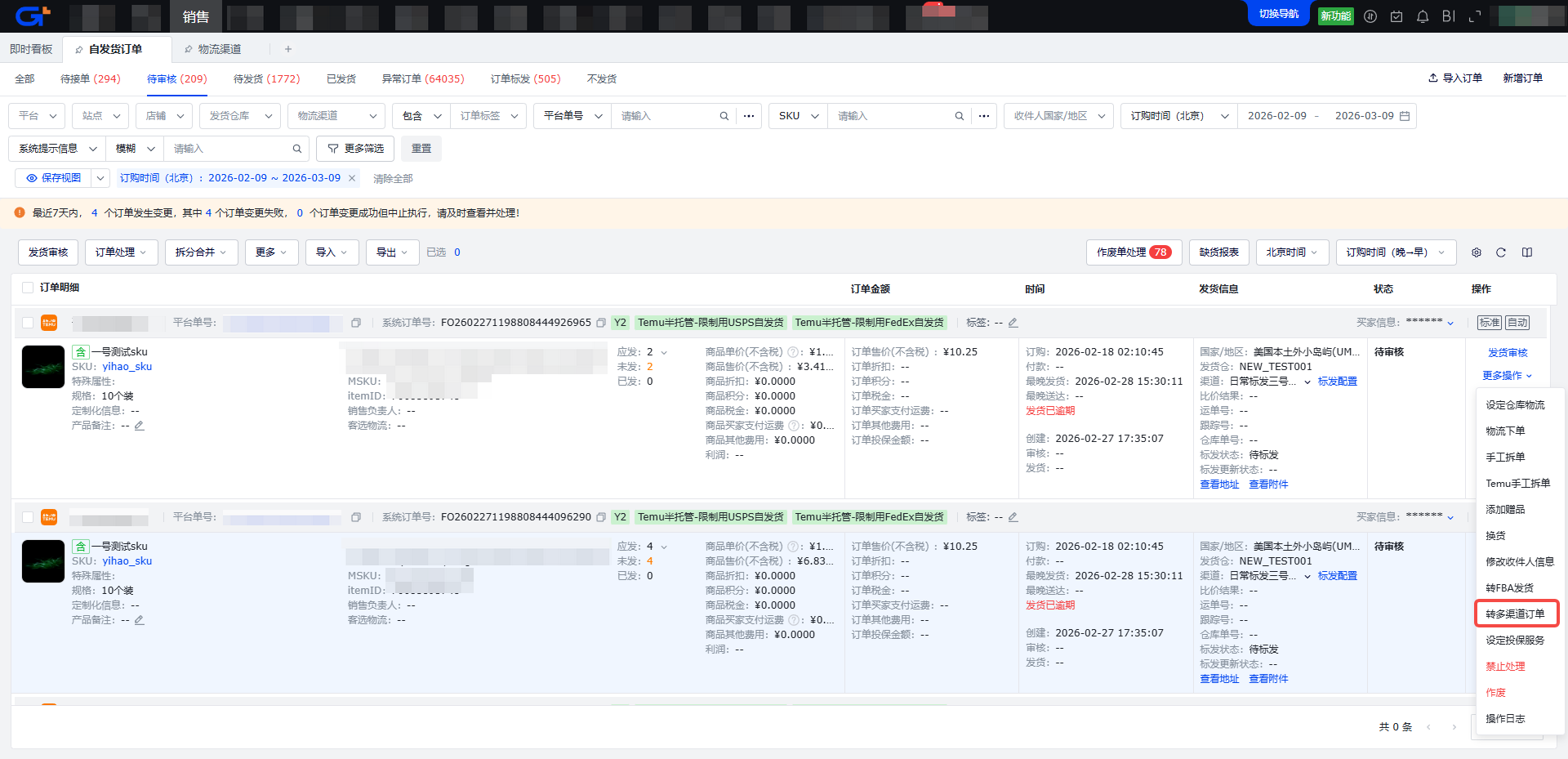Enter fullscreen mode via top bar icon
Image resolution: width=1568 pixels, height=759 pixels.
tap(1475, 16)
